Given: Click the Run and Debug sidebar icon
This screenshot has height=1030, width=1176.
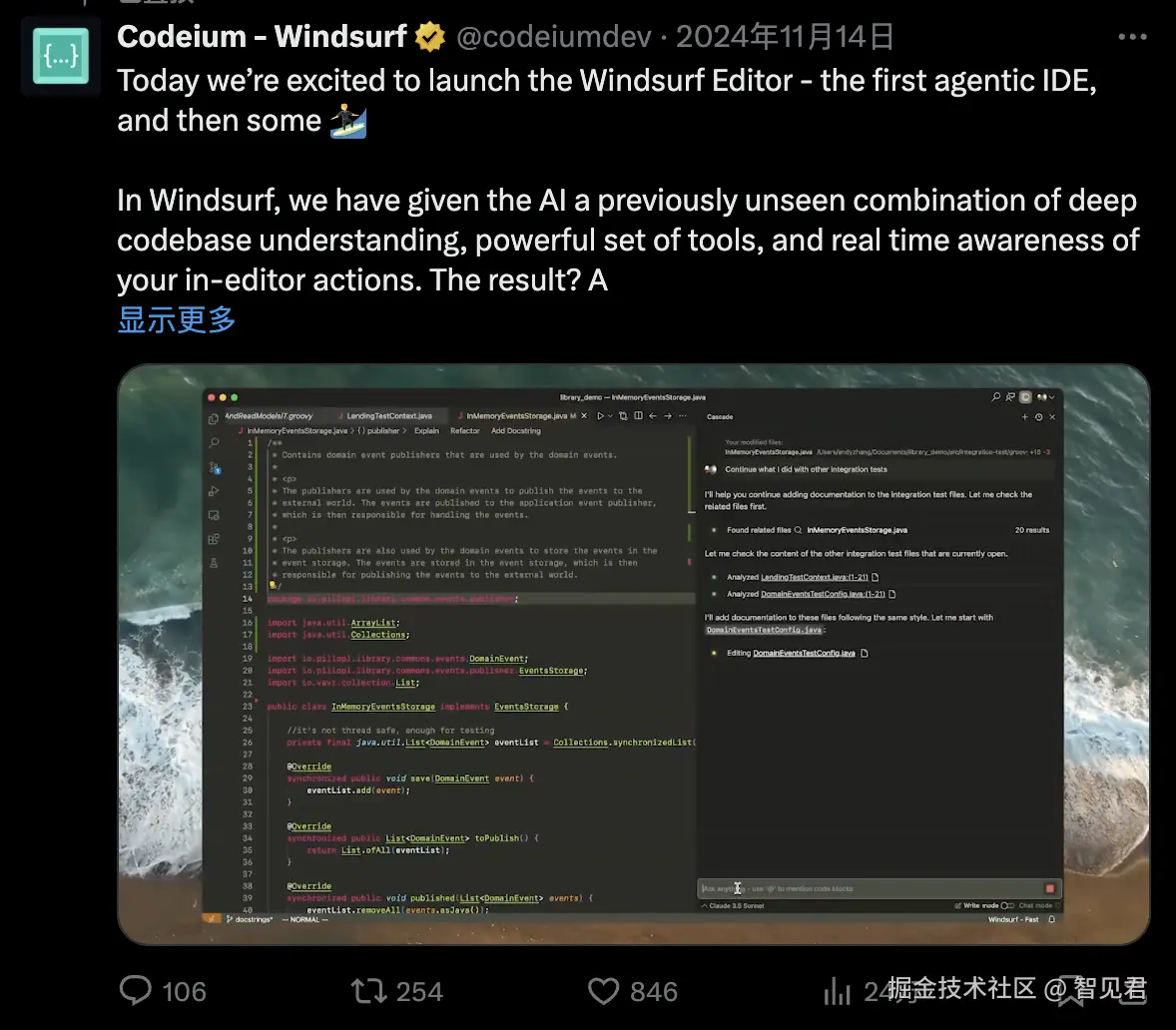Looking at the screenshot, I should point(214,491).
